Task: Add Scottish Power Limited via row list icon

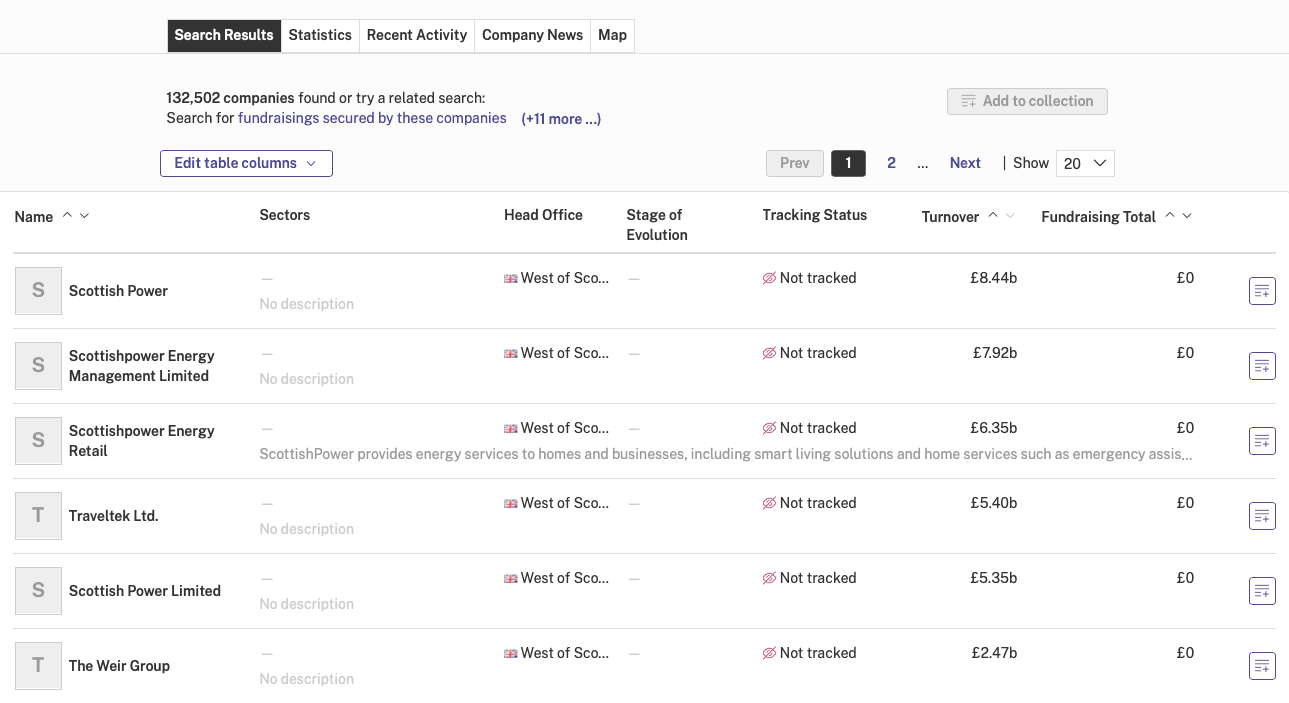Action: coord(1262,591)
